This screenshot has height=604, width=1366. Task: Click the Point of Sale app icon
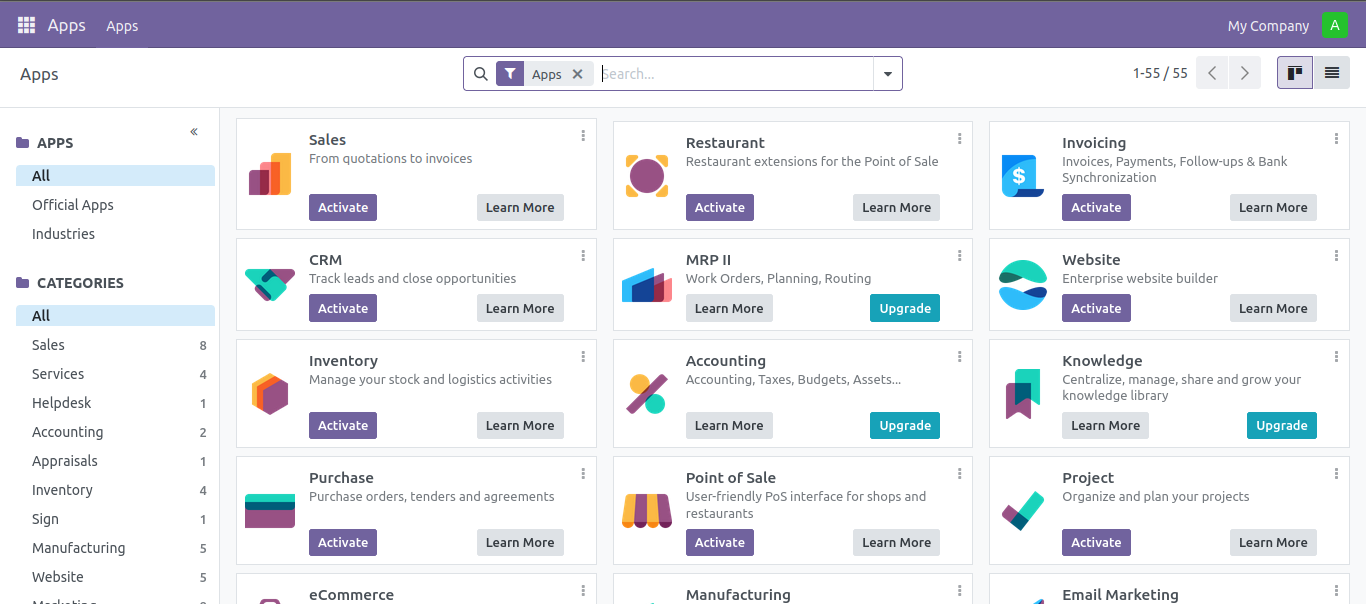pyautogui.click(x=646, y=510)
